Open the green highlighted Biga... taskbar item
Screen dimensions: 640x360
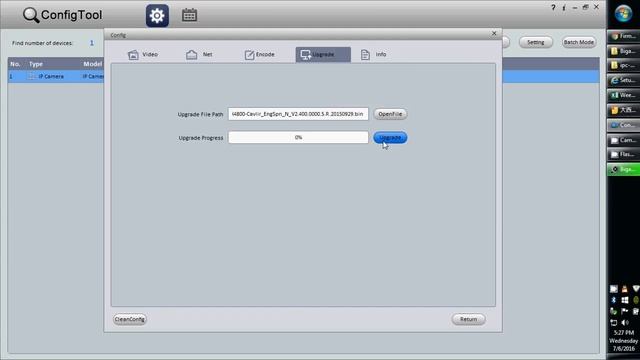pyautogui.click(x=623, y=169)
